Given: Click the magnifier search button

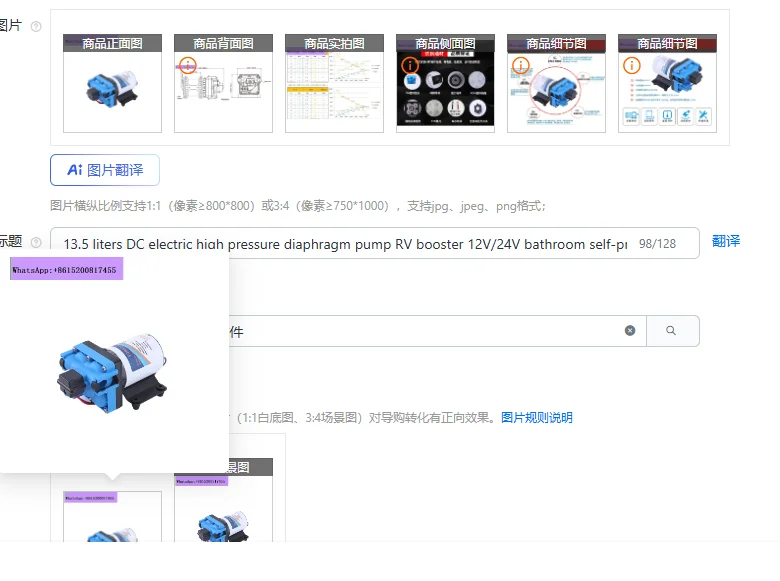Looking at the screenshot, I should coord(673,331).
